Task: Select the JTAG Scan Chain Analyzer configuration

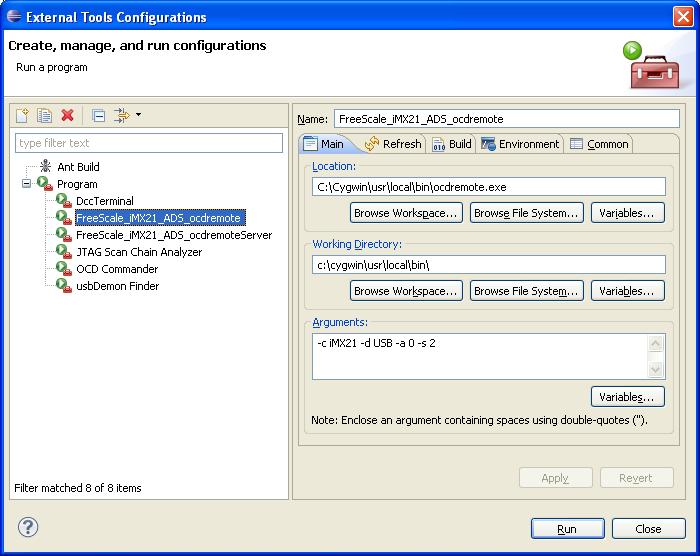Action: point(138,252)
